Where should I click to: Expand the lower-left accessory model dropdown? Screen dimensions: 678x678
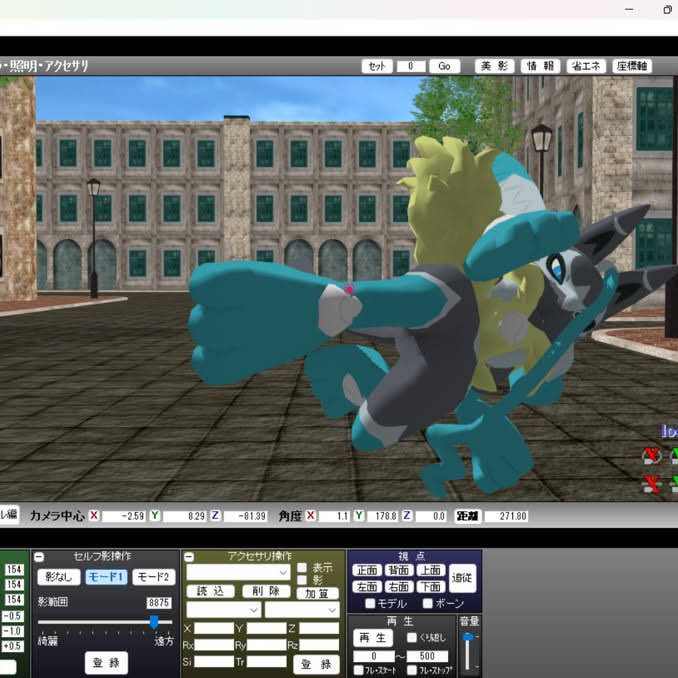pos(223,610)
